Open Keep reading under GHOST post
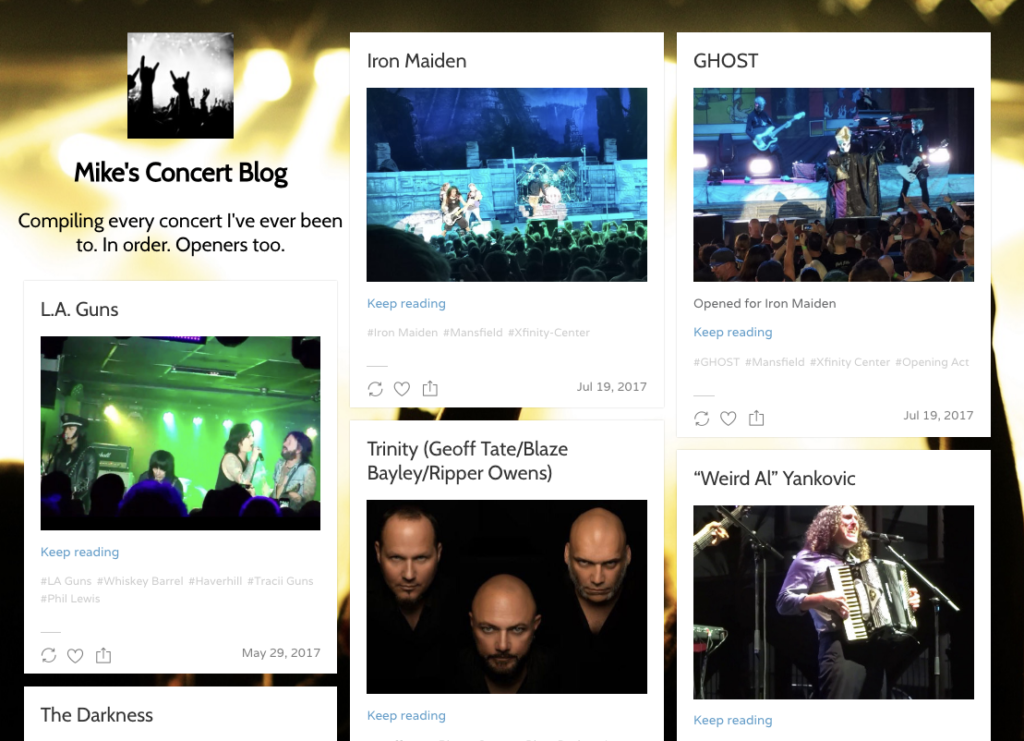Image resolution: width=1024 pixels, height=741 pixels. 733,332
